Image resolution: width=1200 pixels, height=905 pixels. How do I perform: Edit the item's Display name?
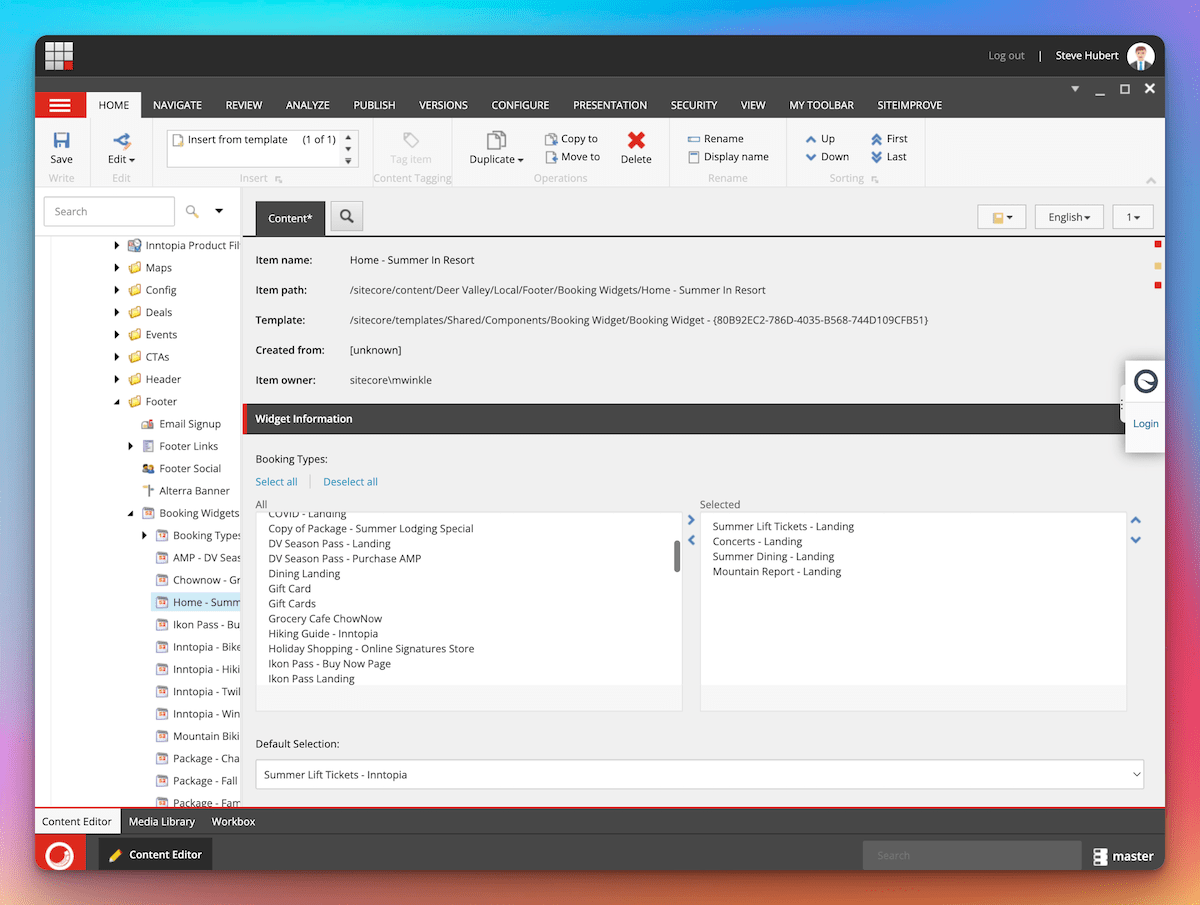[728, 157]
